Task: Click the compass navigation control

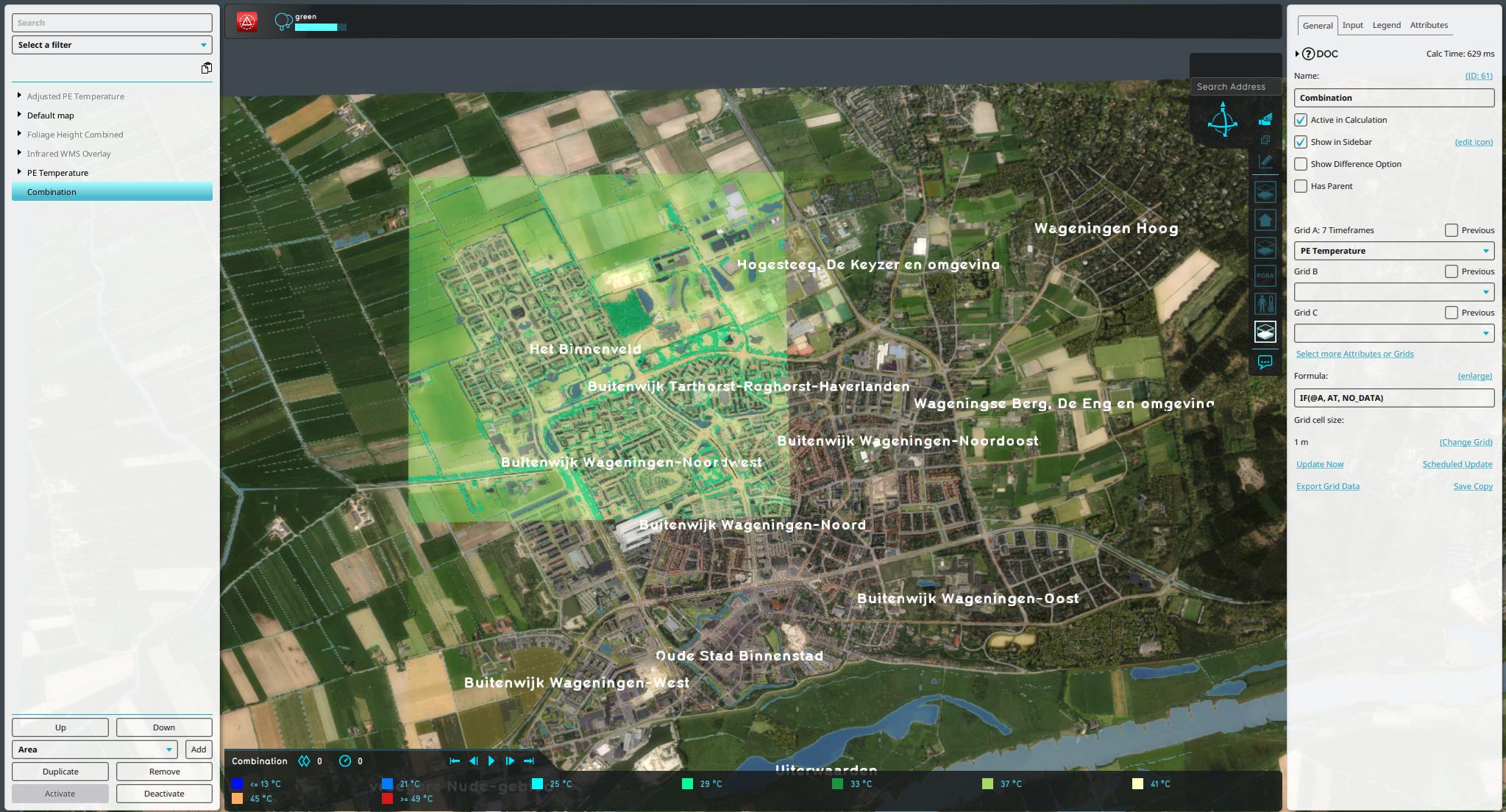Action: 1222,120
